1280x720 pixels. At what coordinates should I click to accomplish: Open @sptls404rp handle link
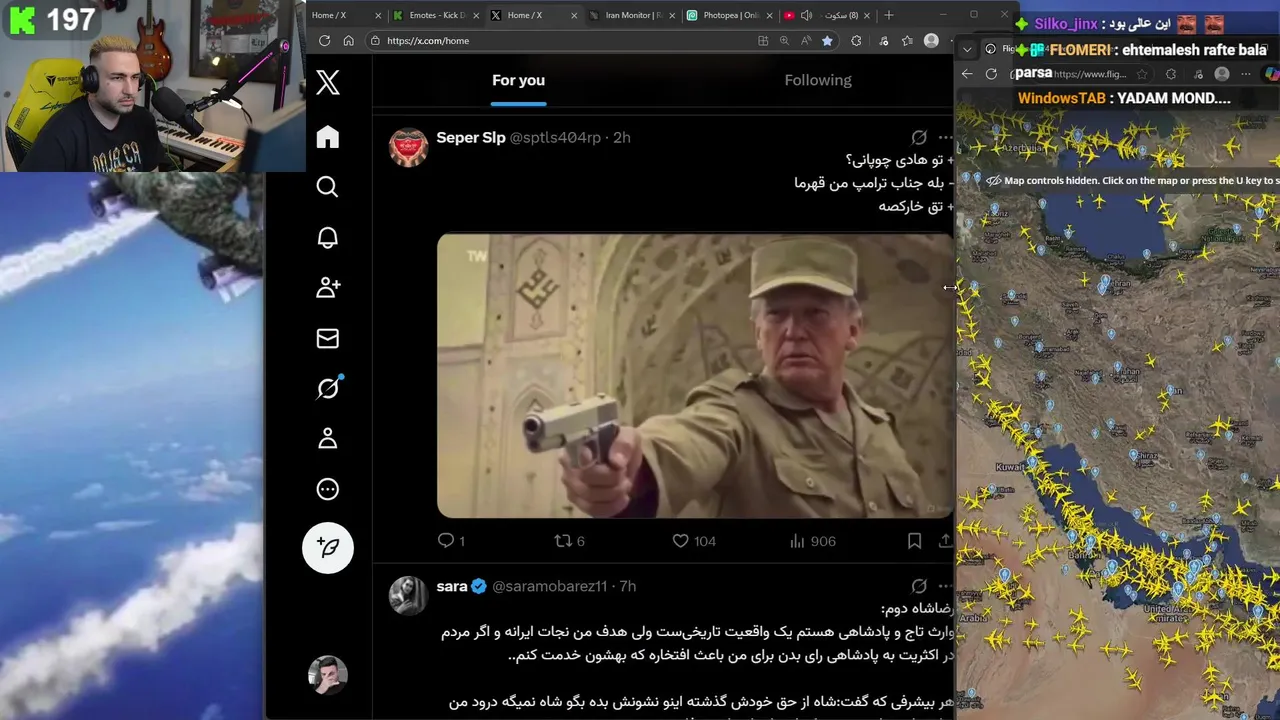click(555, 137)
